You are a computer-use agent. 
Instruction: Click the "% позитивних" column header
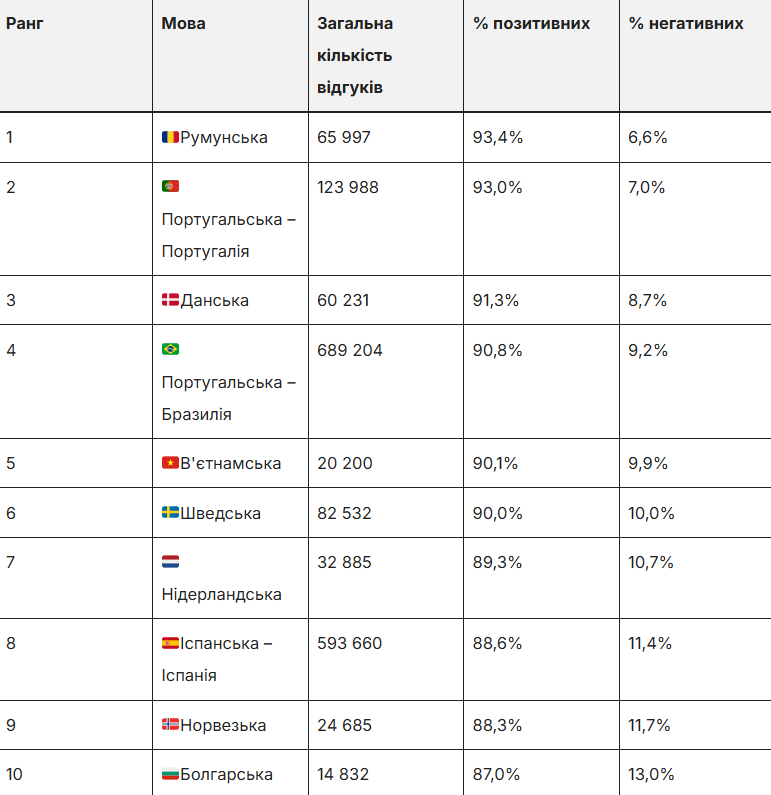(531, 23)
